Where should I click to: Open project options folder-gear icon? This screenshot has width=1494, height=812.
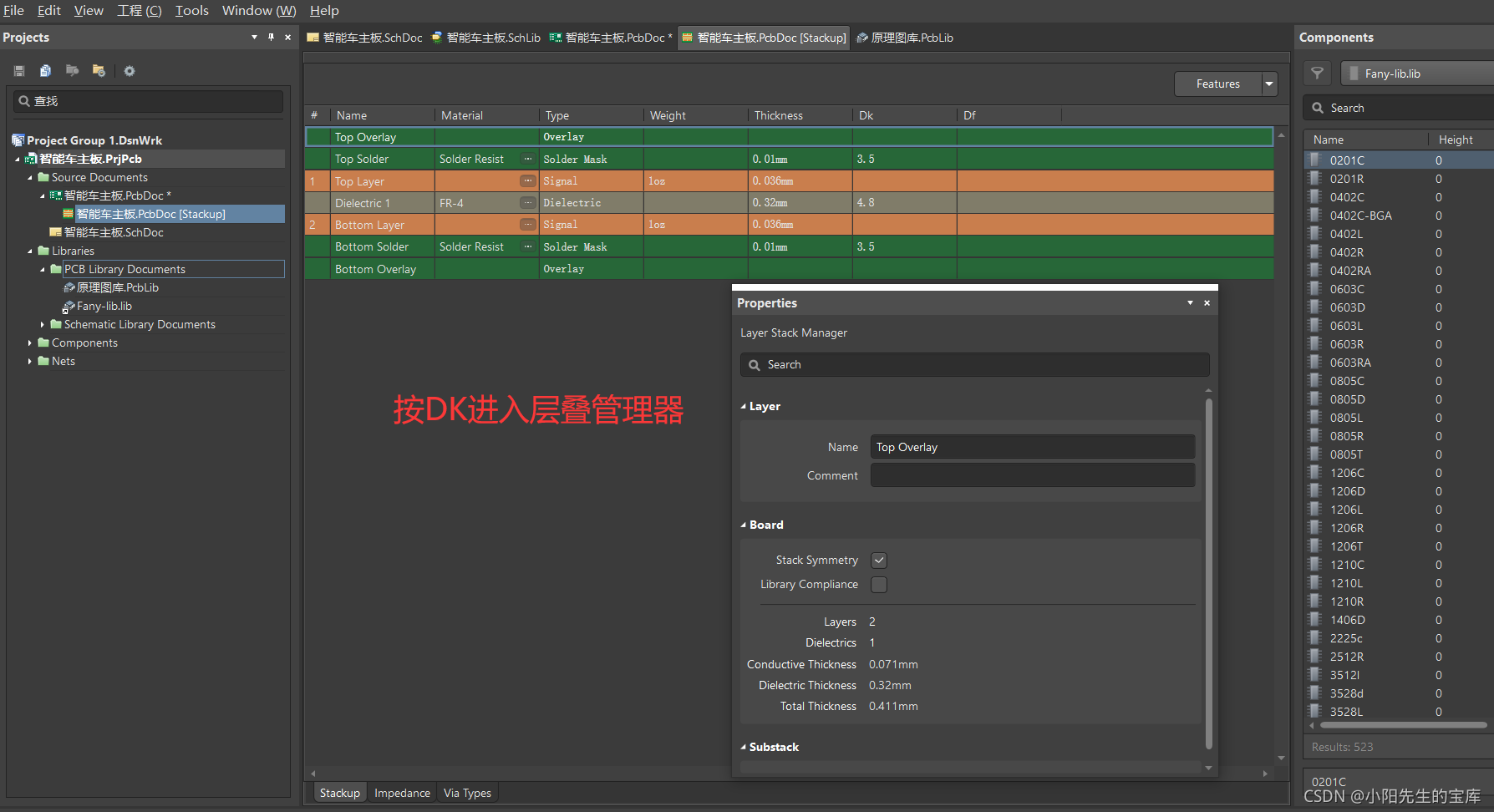99,71
